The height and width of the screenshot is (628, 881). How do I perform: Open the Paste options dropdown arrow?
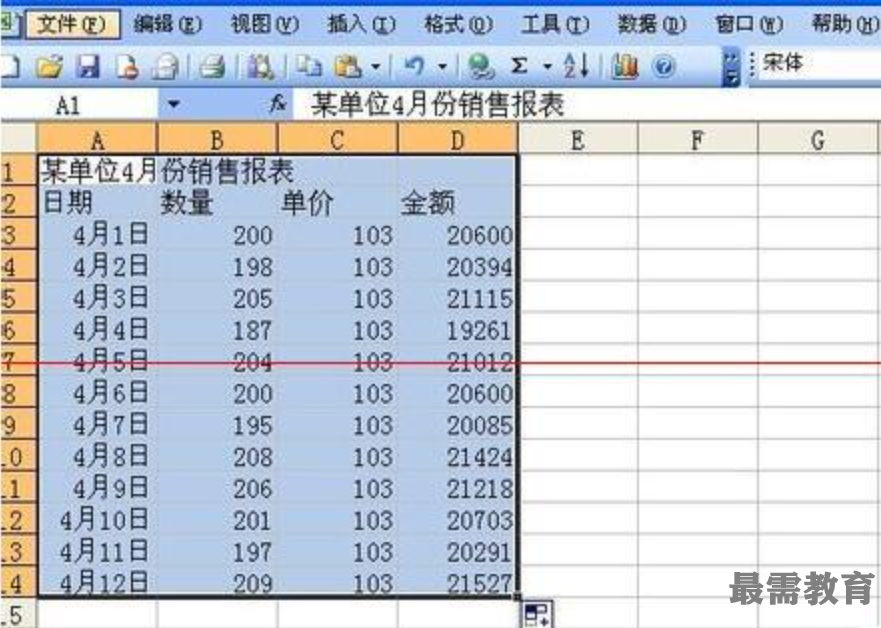pyautogui.click(x=376, y=67)
